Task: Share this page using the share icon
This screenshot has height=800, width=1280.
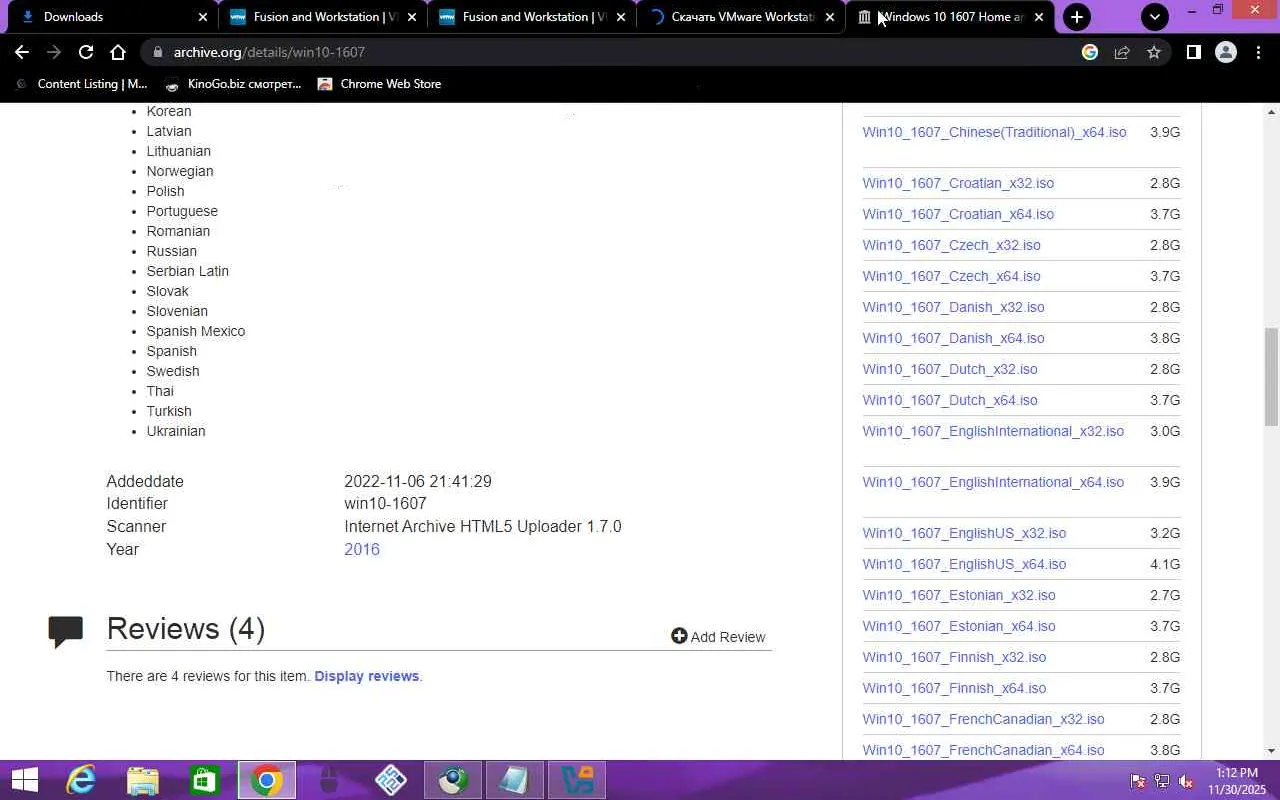Action: (x=1122, y=52)
